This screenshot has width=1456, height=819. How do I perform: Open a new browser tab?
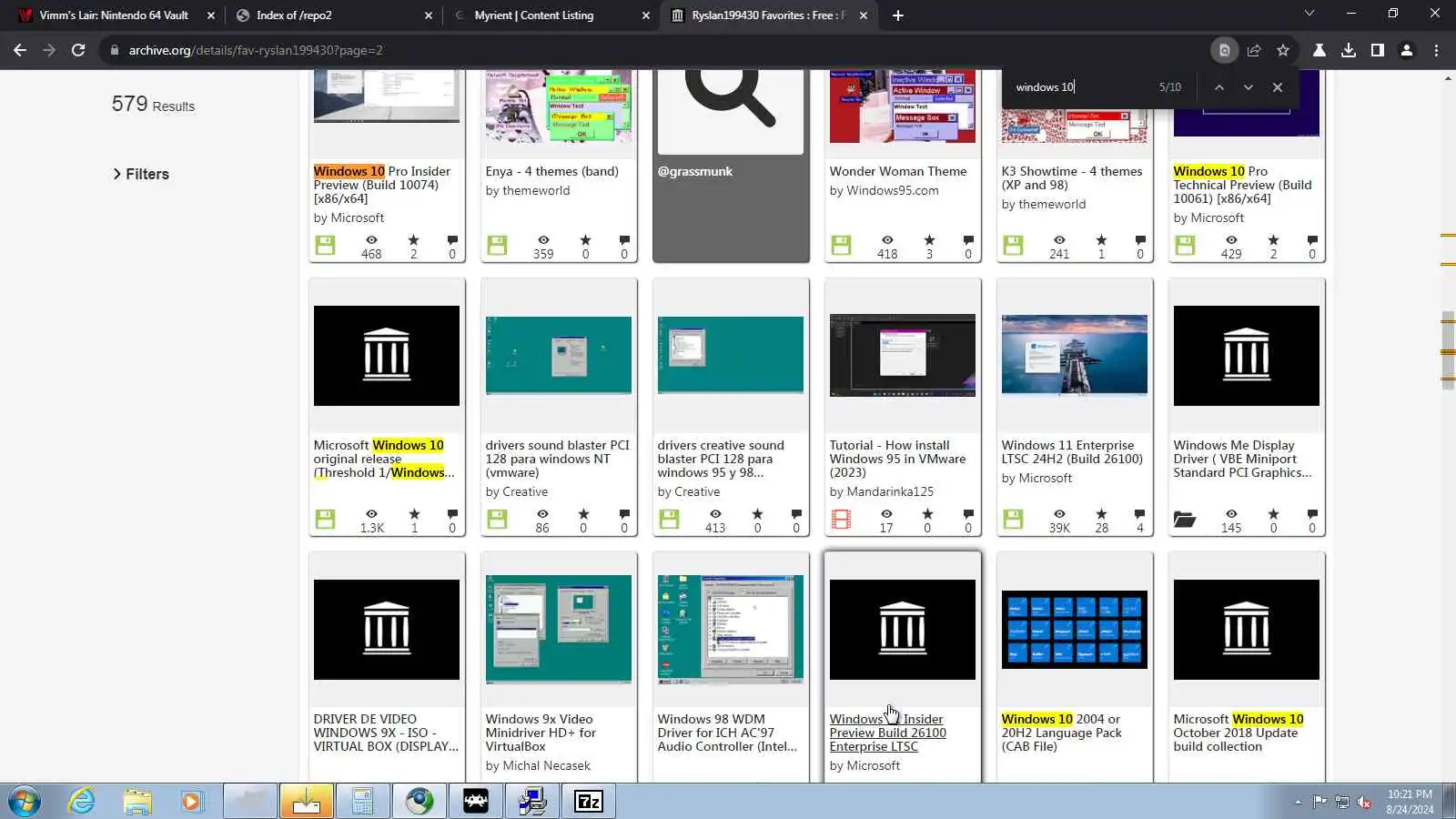898,15
